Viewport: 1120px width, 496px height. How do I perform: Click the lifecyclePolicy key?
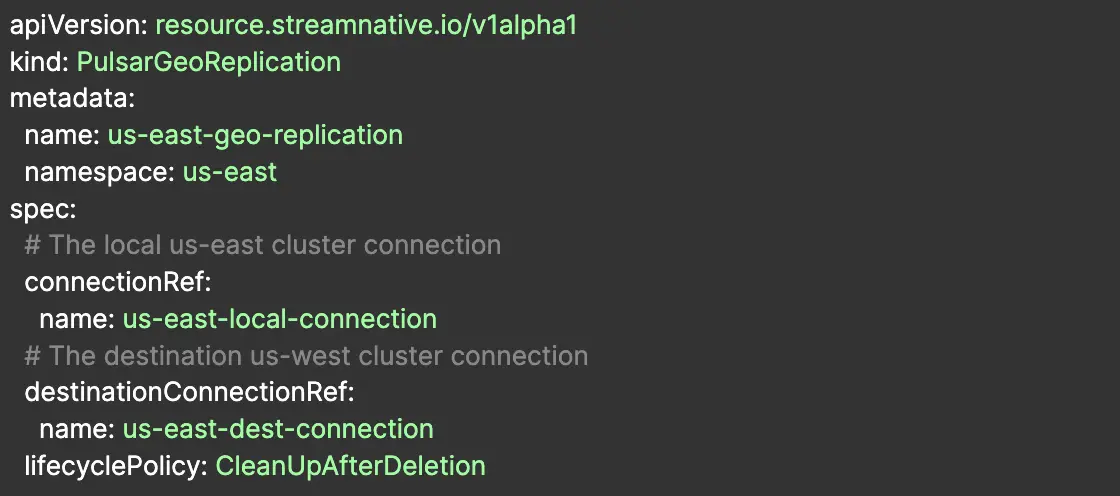[116, 466]
